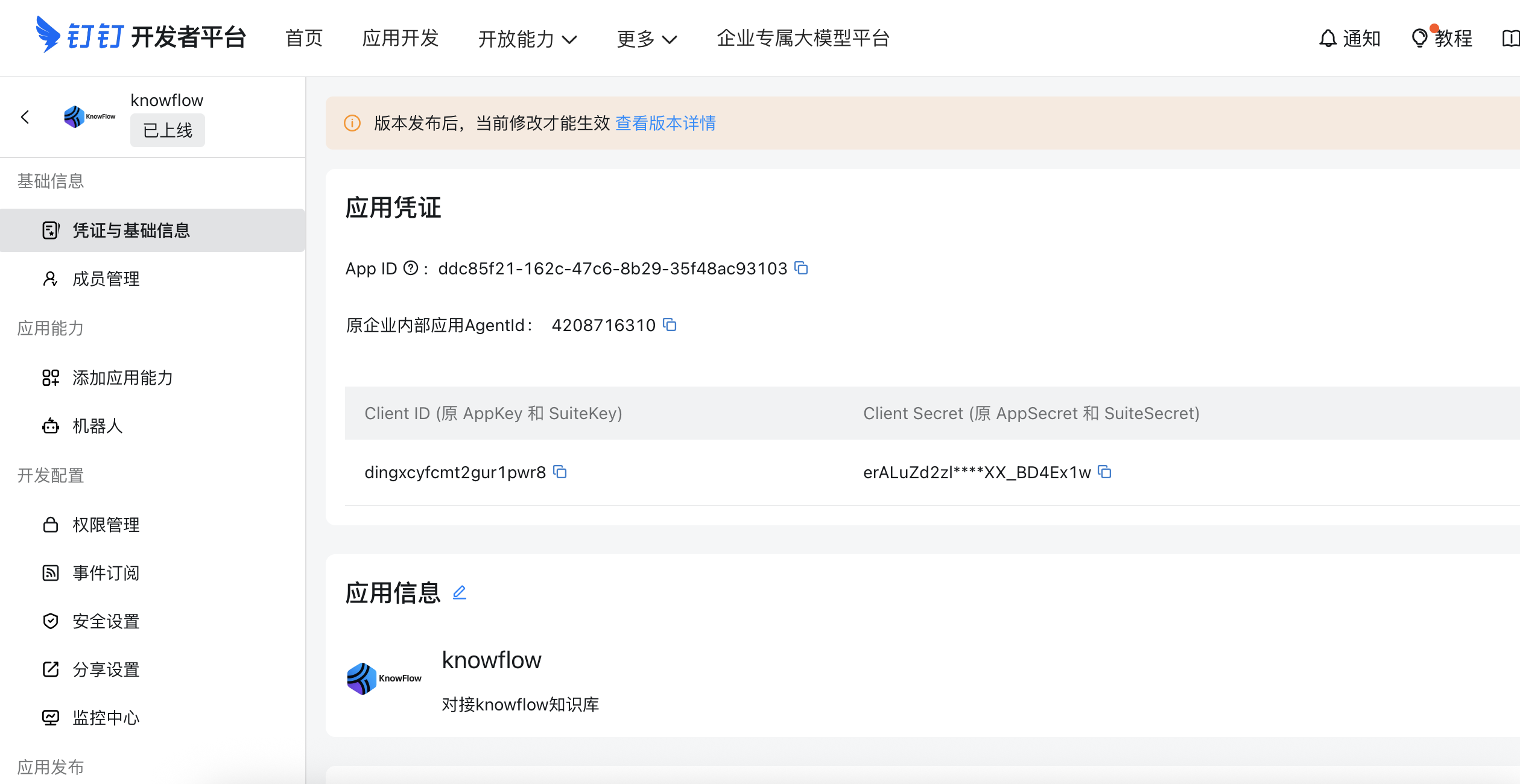Collapse via the back chevron next to knowflow
The height and width of the screenshot is (784, 1520).
coord(25,117)
